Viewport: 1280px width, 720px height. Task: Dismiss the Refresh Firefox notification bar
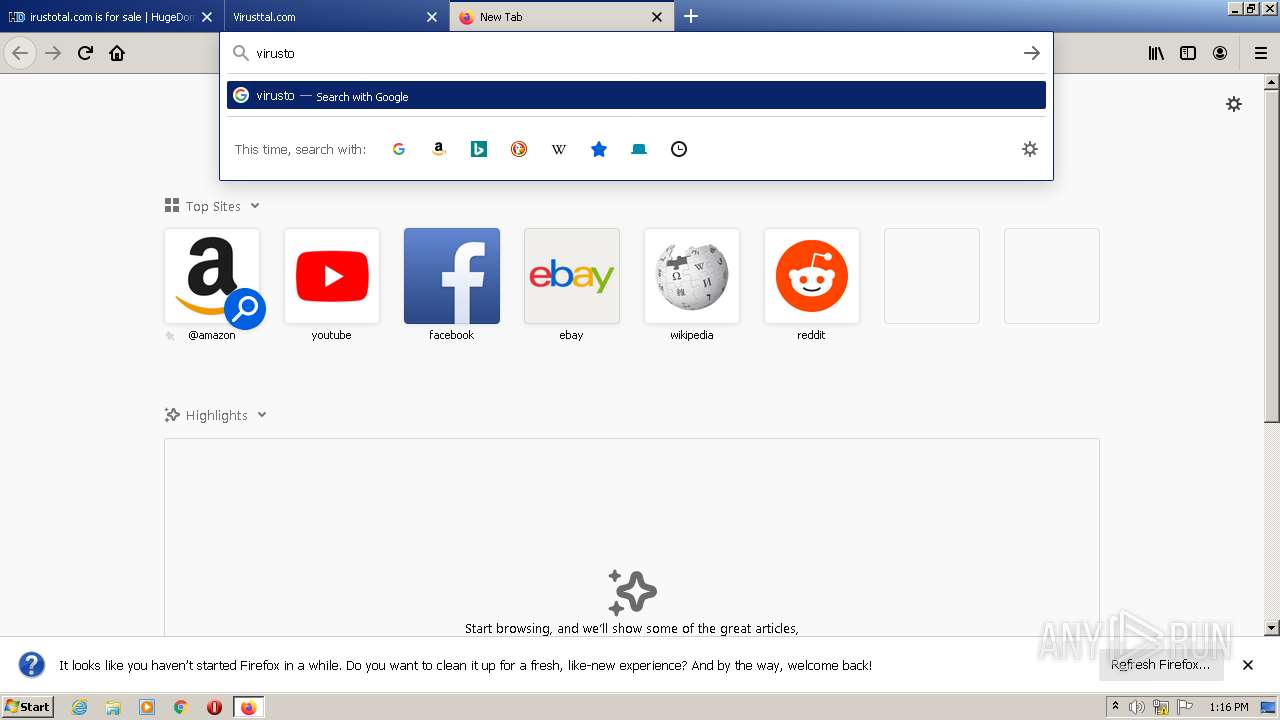pos(1248,665)
